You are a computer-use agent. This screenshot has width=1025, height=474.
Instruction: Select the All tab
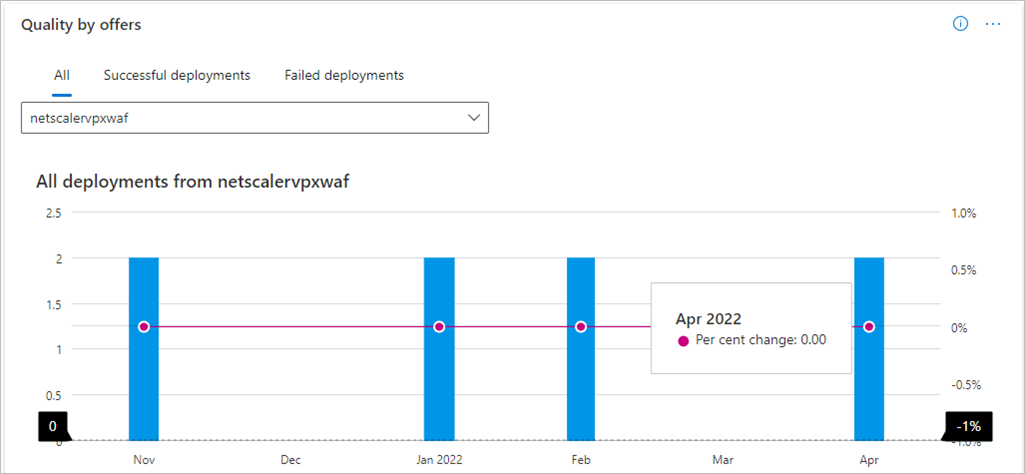pyautogui.click(x=62, y=75)
